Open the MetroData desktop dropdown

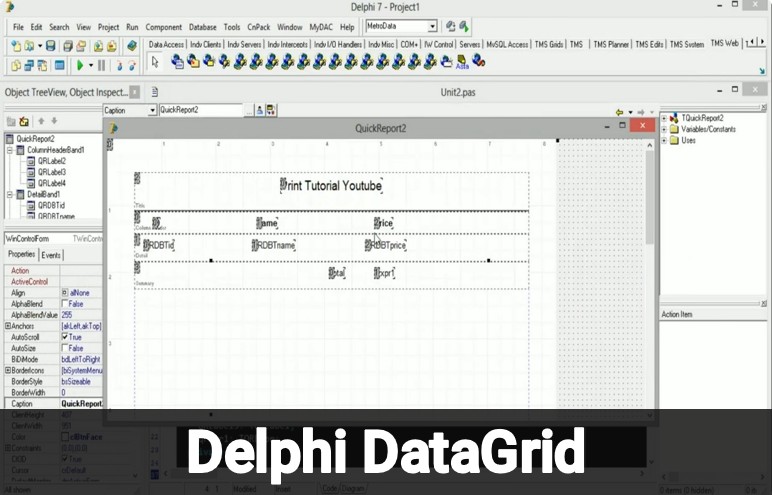click(x=432, y=26)
